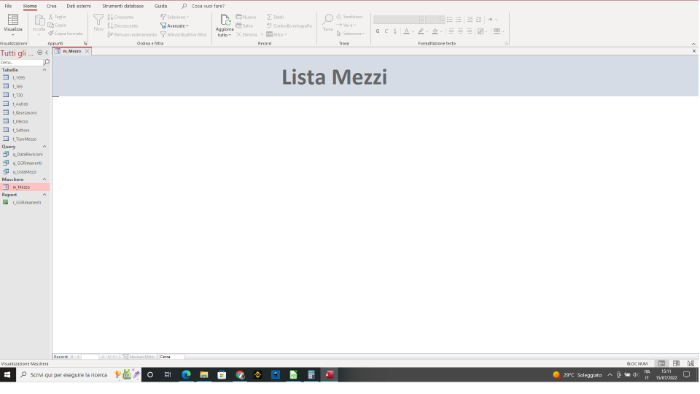Open the Visualizza dropdown arrow

coord(13,35)
